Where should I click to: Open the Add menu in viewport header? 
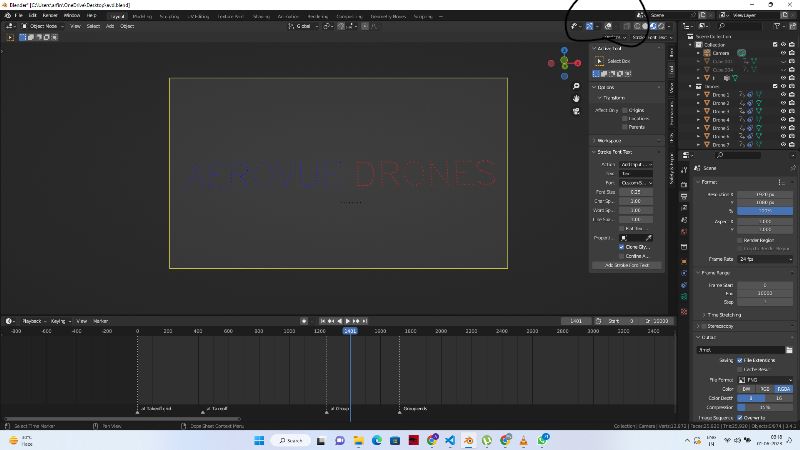click(110, 26)
